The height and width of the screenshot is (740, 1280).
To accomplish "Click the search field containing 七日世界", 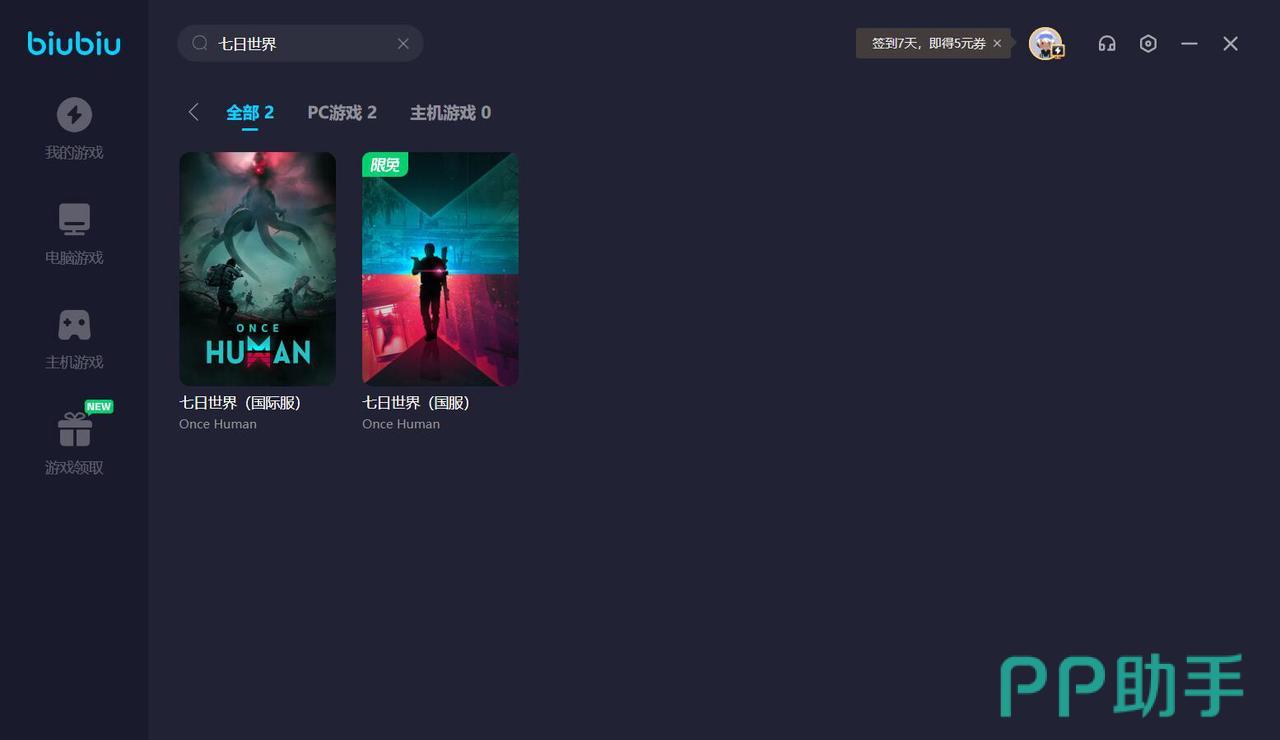I will click(x=300, y=43).
